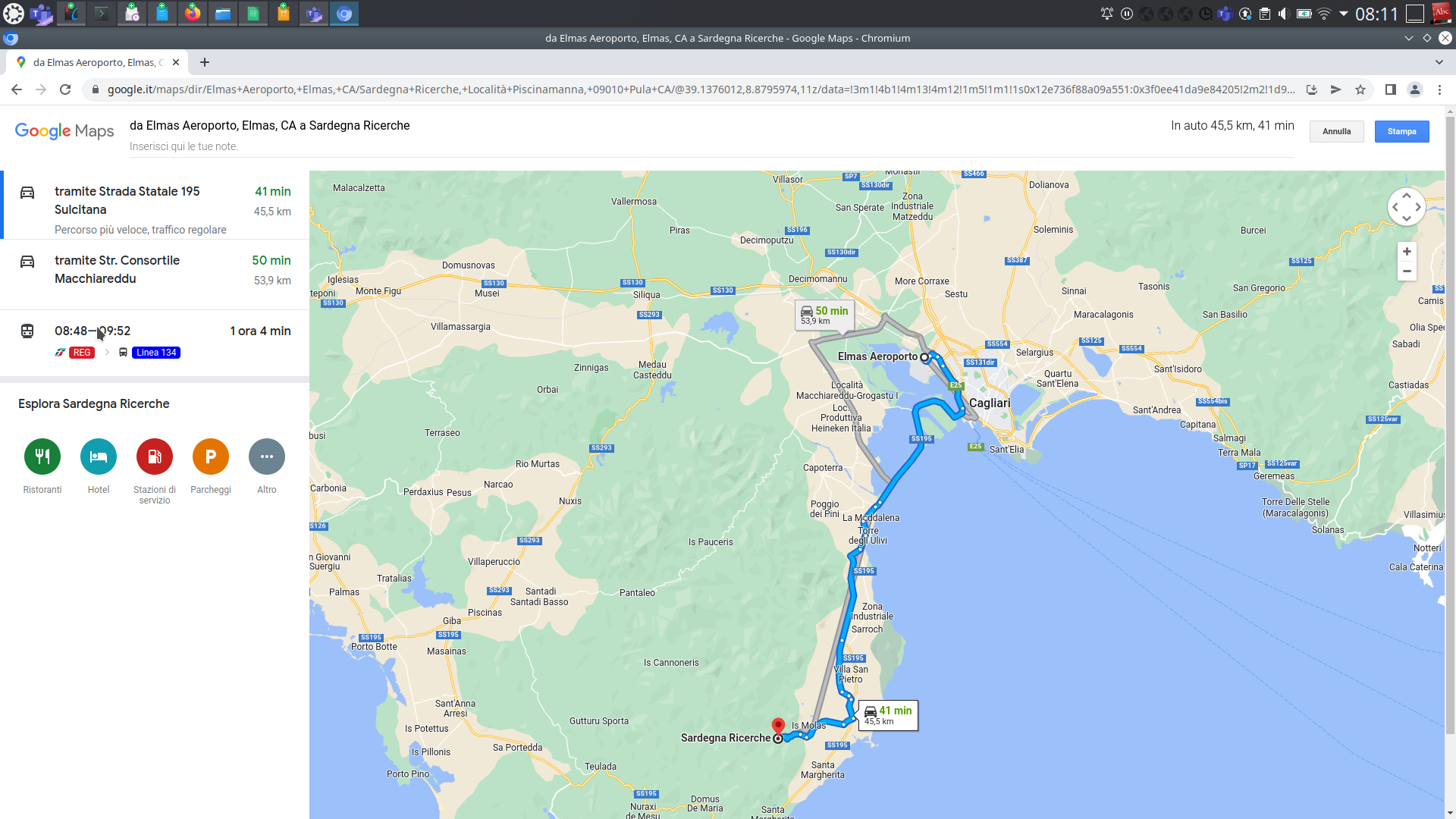Select the 08:48–09:52 transit route
Image resolution: width=1456 pixels, height=819 pixels.
[x=155, y=341]
